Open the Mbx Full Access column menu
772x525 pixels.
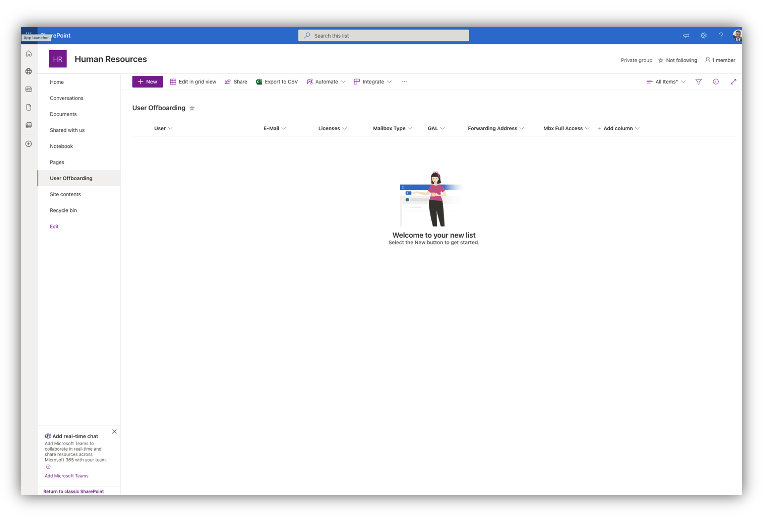point(566,128)
